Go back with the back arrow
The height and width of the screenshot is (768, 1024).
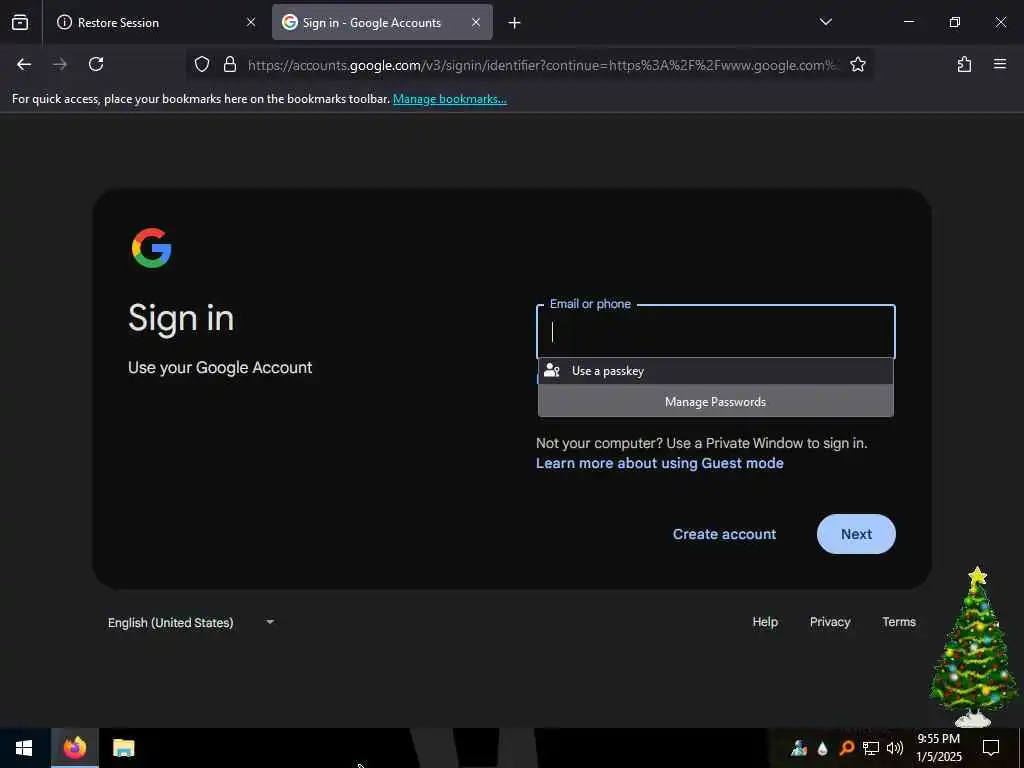coord(24,64)
